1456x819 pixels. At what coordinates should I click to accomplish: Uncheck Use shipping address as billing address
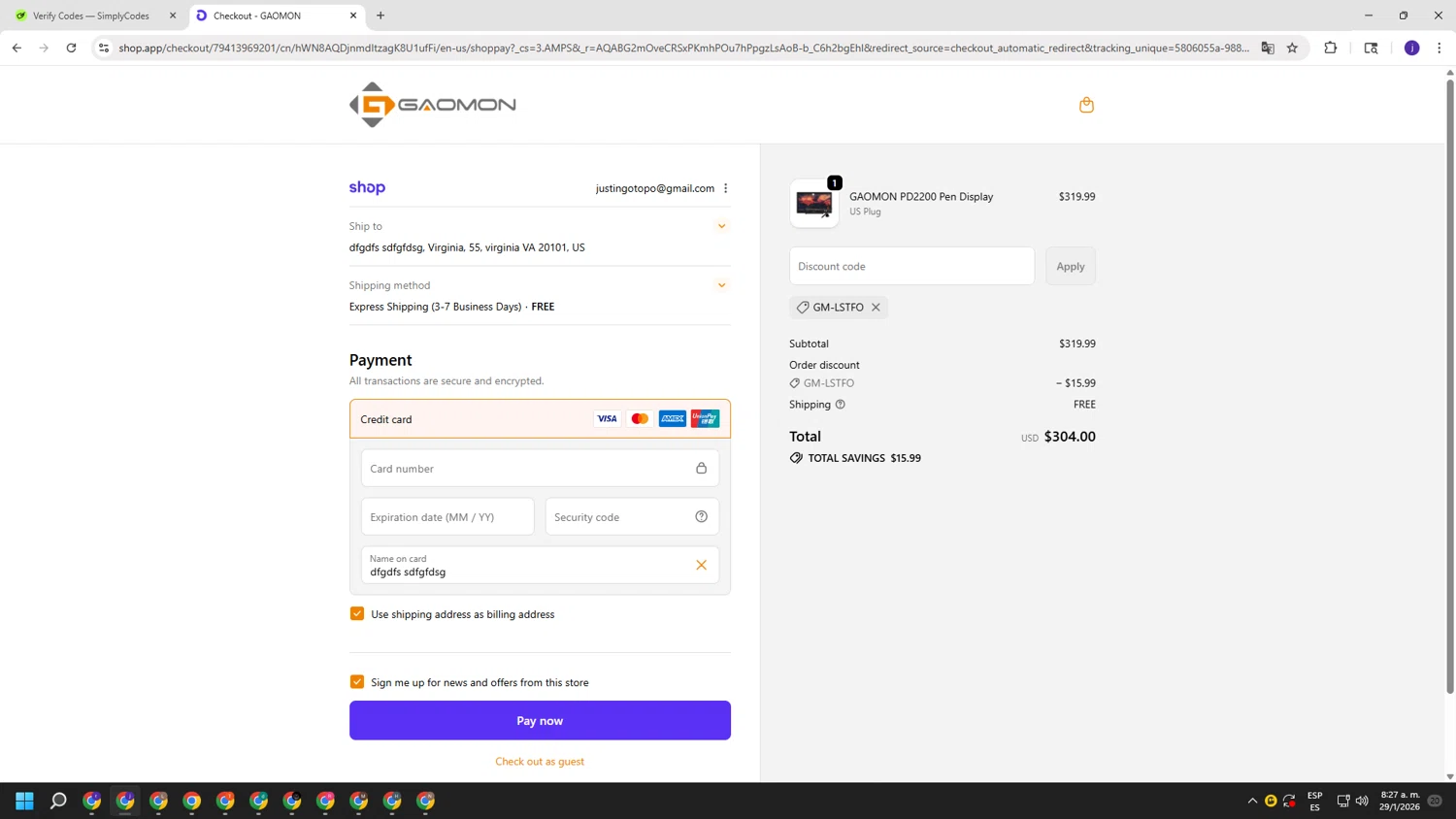click(x=357, y=613)
